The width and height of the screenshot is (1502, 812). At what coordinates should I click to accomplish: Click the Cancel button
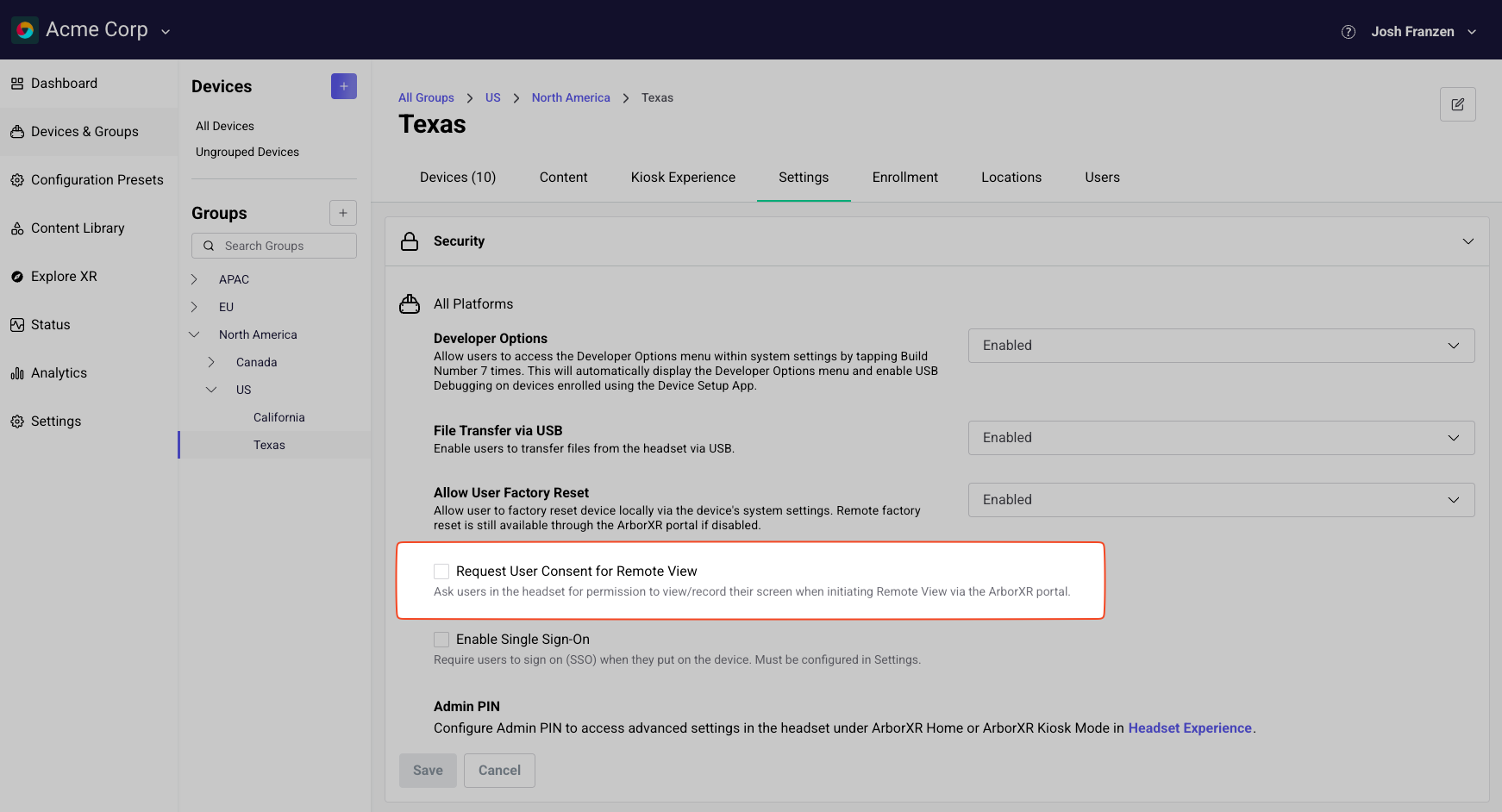(x=500, y=771)
